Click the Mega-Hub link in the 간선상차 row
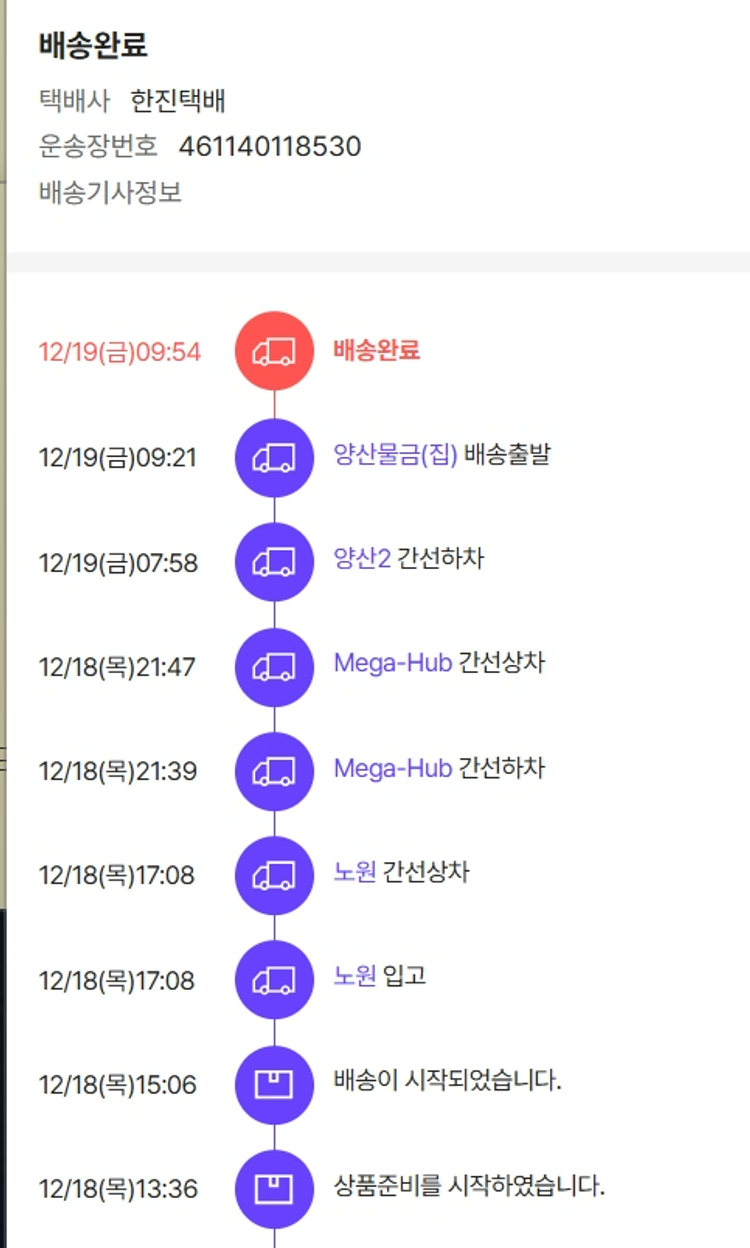The image size is (750, 1248). (392, 664)
